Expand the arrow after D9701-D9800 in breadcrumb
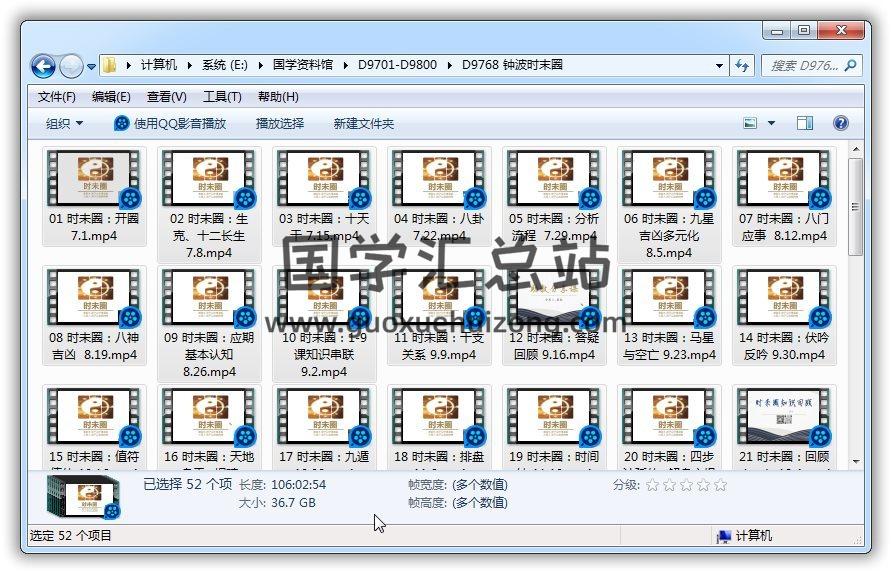Screen dimensions: 892x574 point(449,65)
